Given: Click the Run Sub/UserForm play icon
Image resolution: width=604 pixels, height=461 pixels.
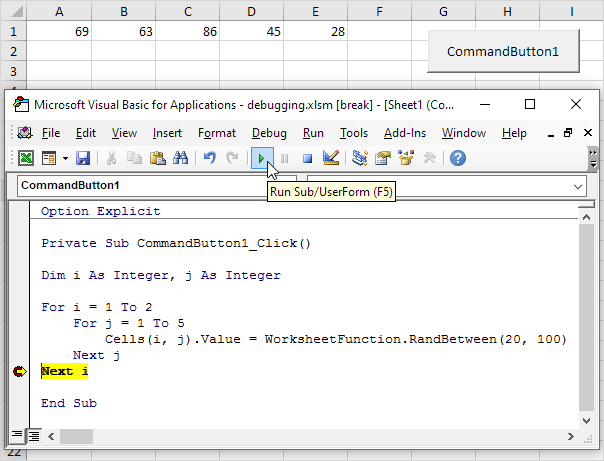Looking at the screenshot, I should [x=261, y=158].
